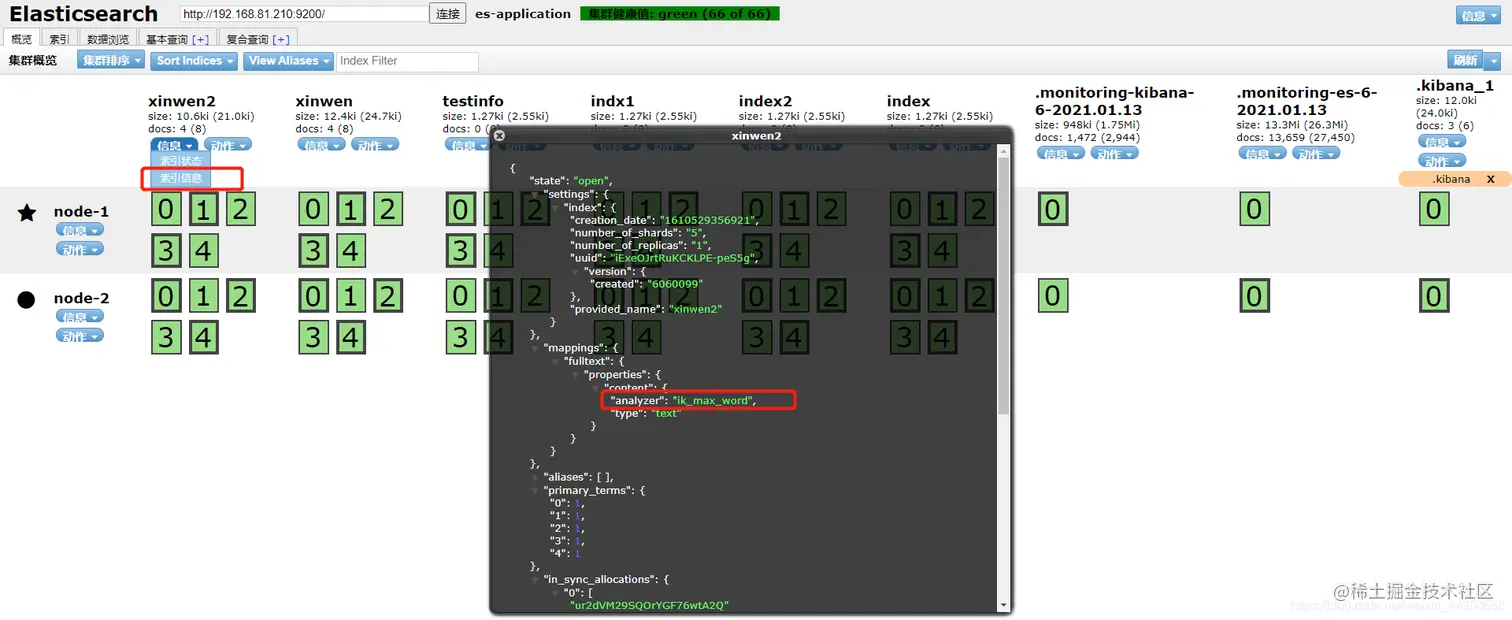Add a new 基本查询 tab with [+]
Image resolution: width=1512 pixels, height=620 pixels.
point(201,39)
